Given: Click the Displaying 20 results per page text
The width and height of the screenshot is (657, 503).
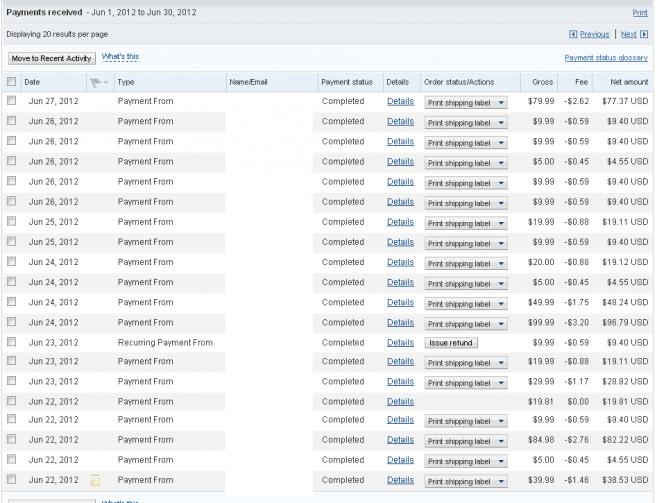Looking at the screenshot, I should (57, 34).
